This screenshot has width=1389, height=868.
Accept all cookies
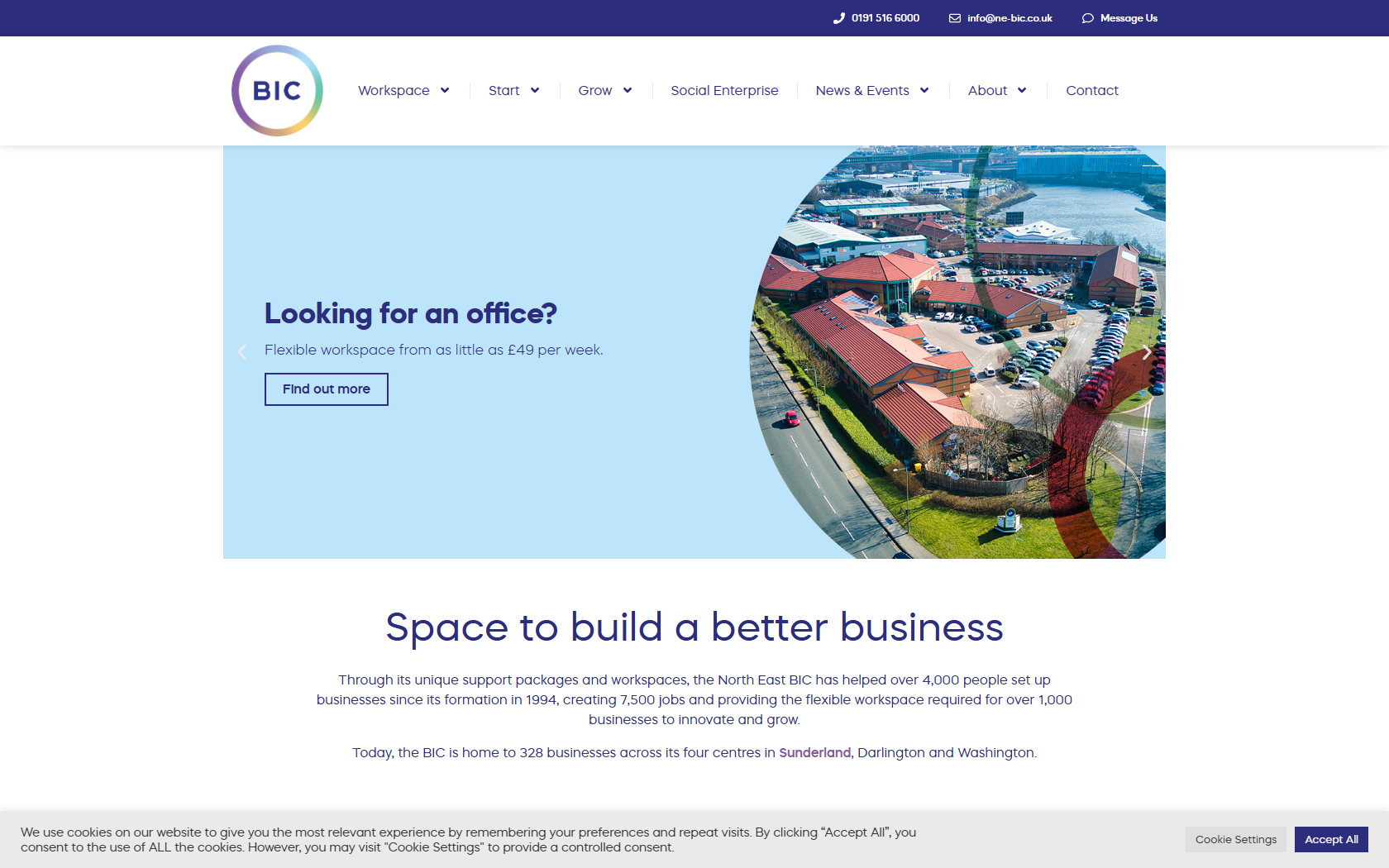tap(1331, 839)
